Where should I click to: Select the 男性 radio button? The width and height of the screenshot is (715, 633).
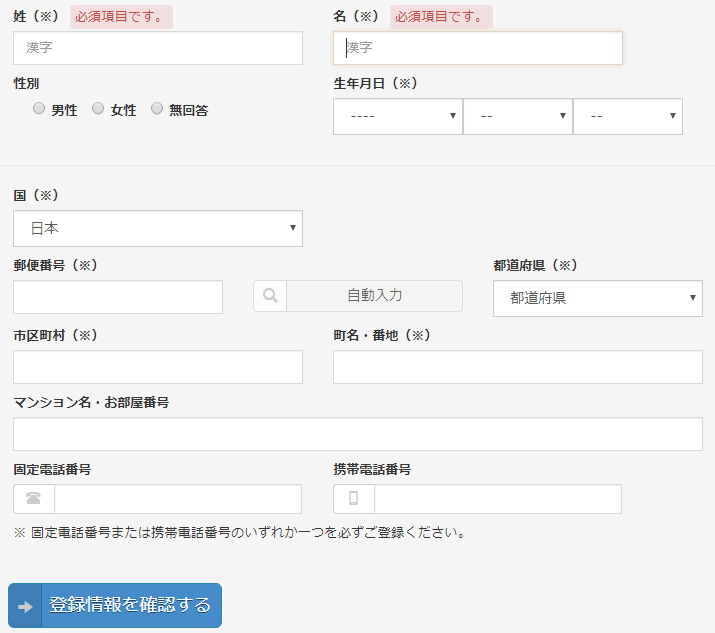[x=39, y=109]
